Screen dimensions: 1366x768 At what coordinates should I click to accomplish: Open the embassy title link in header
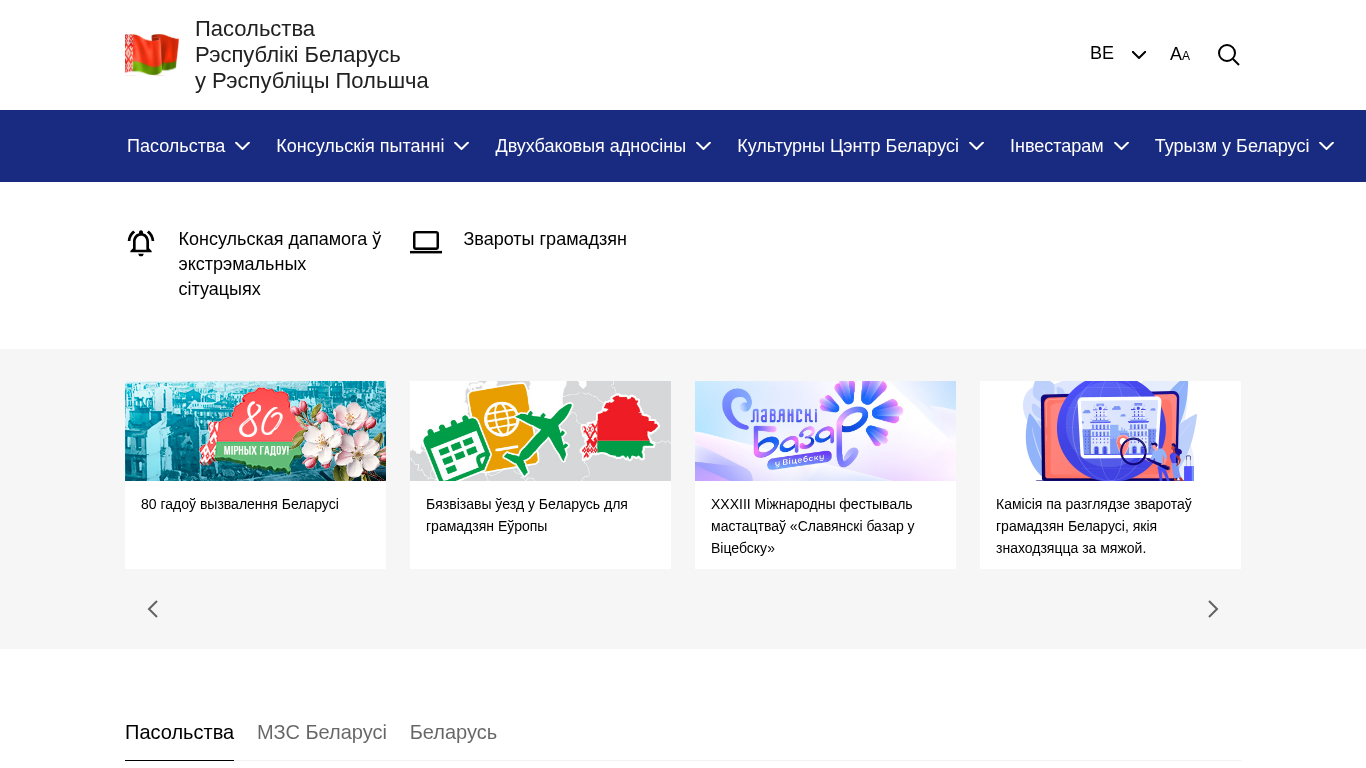[312, 55]
